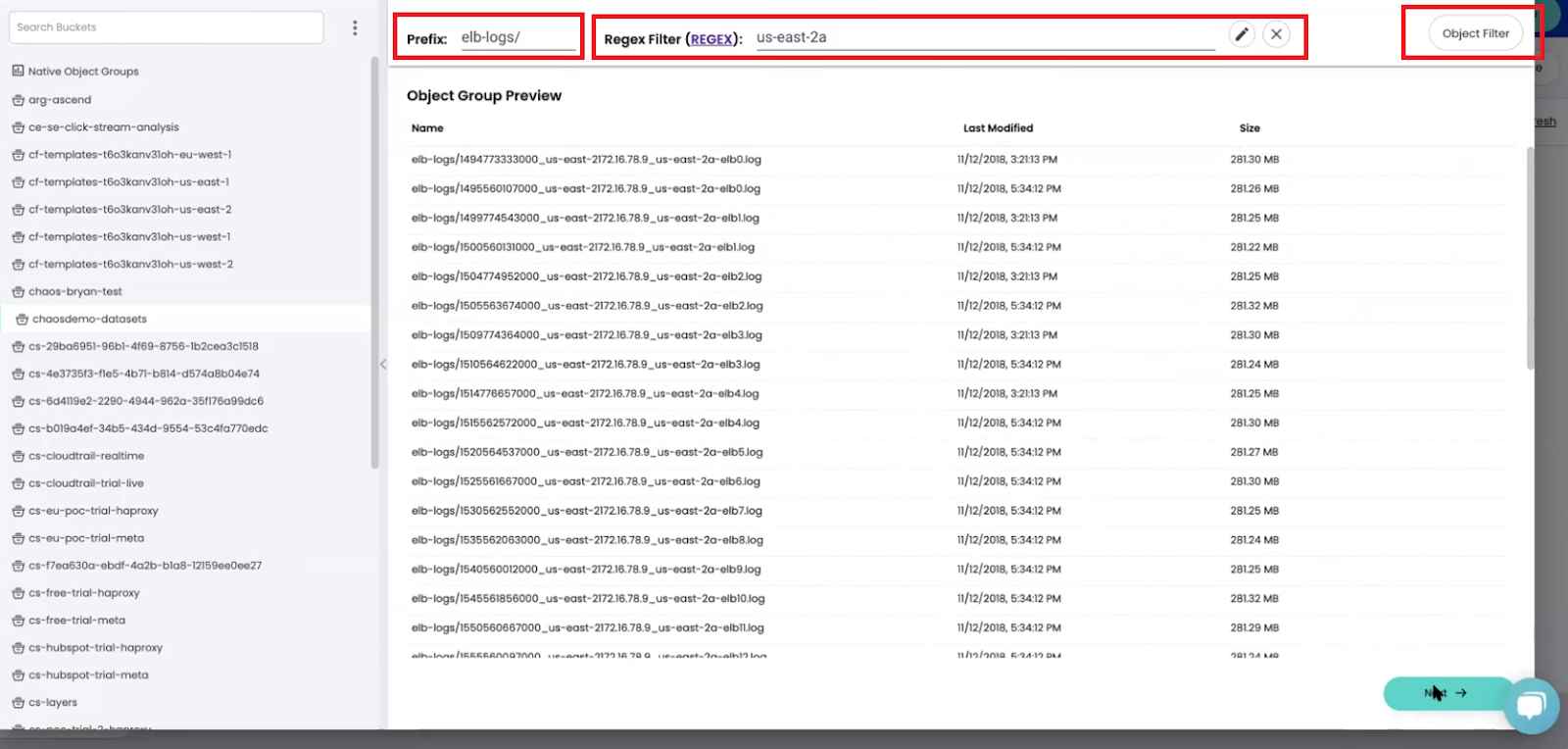Open the REGEX help link
The image size is (1568, 749).
711,39
